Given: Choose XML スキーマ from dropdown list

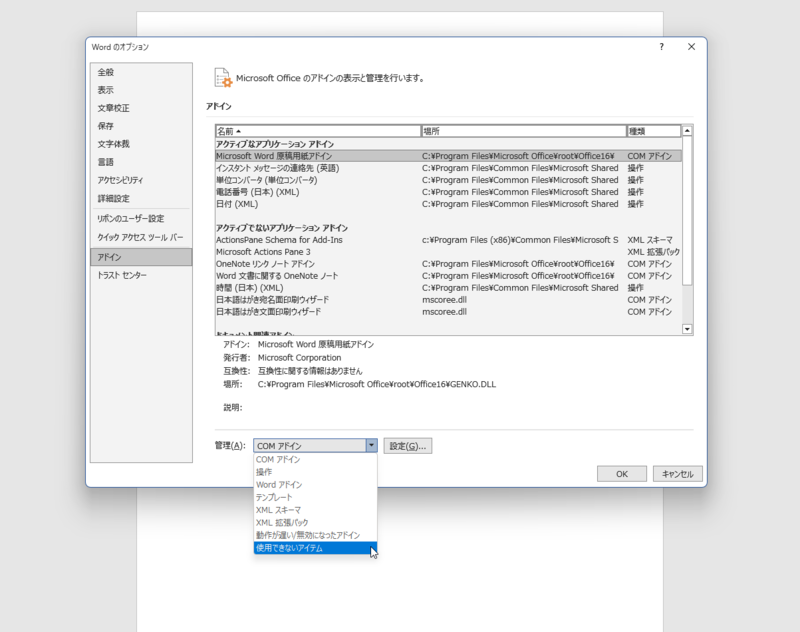Looking at the screenshot, I should [315, 510].
